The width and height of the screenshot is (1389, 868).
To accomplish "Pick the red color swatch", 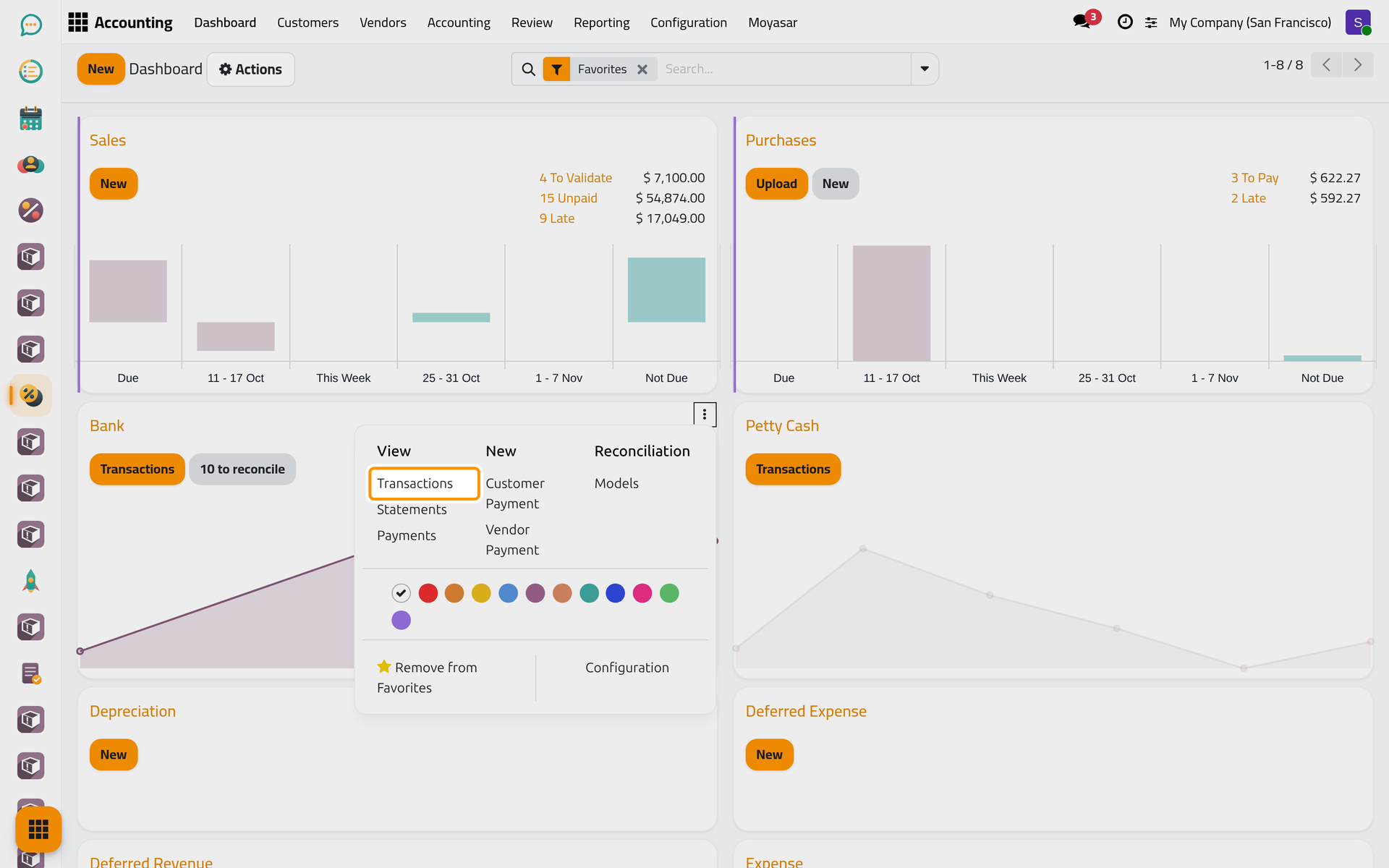I will pos(428,593).
